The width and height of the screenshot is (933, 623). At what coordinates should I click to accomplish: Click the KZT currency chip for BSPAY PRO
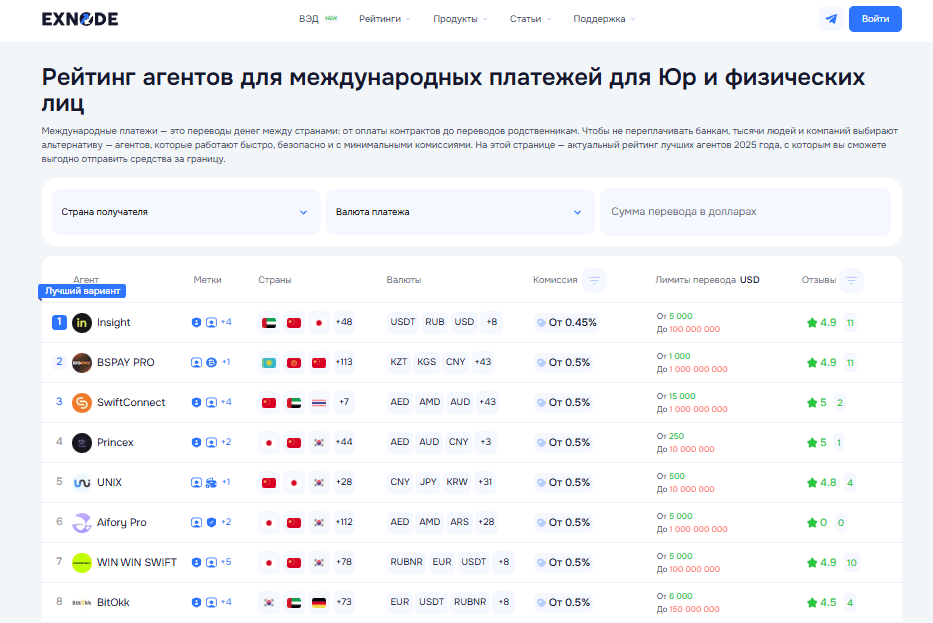[x=399, y=362]
